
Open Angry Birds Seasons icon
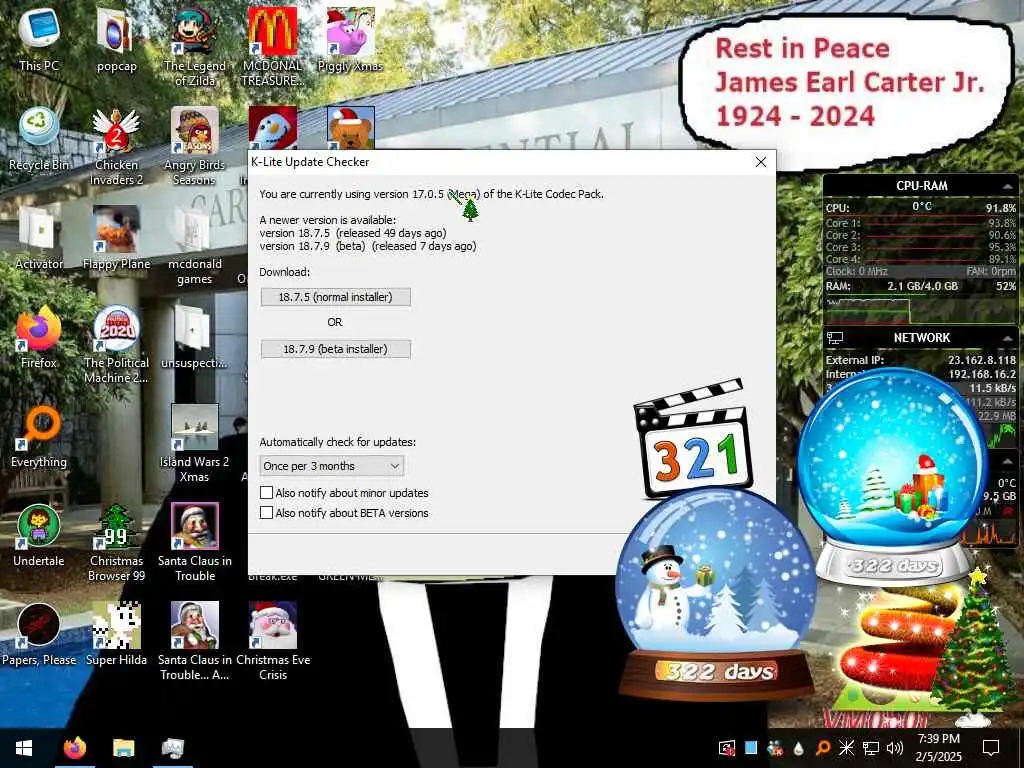point(195,145)
